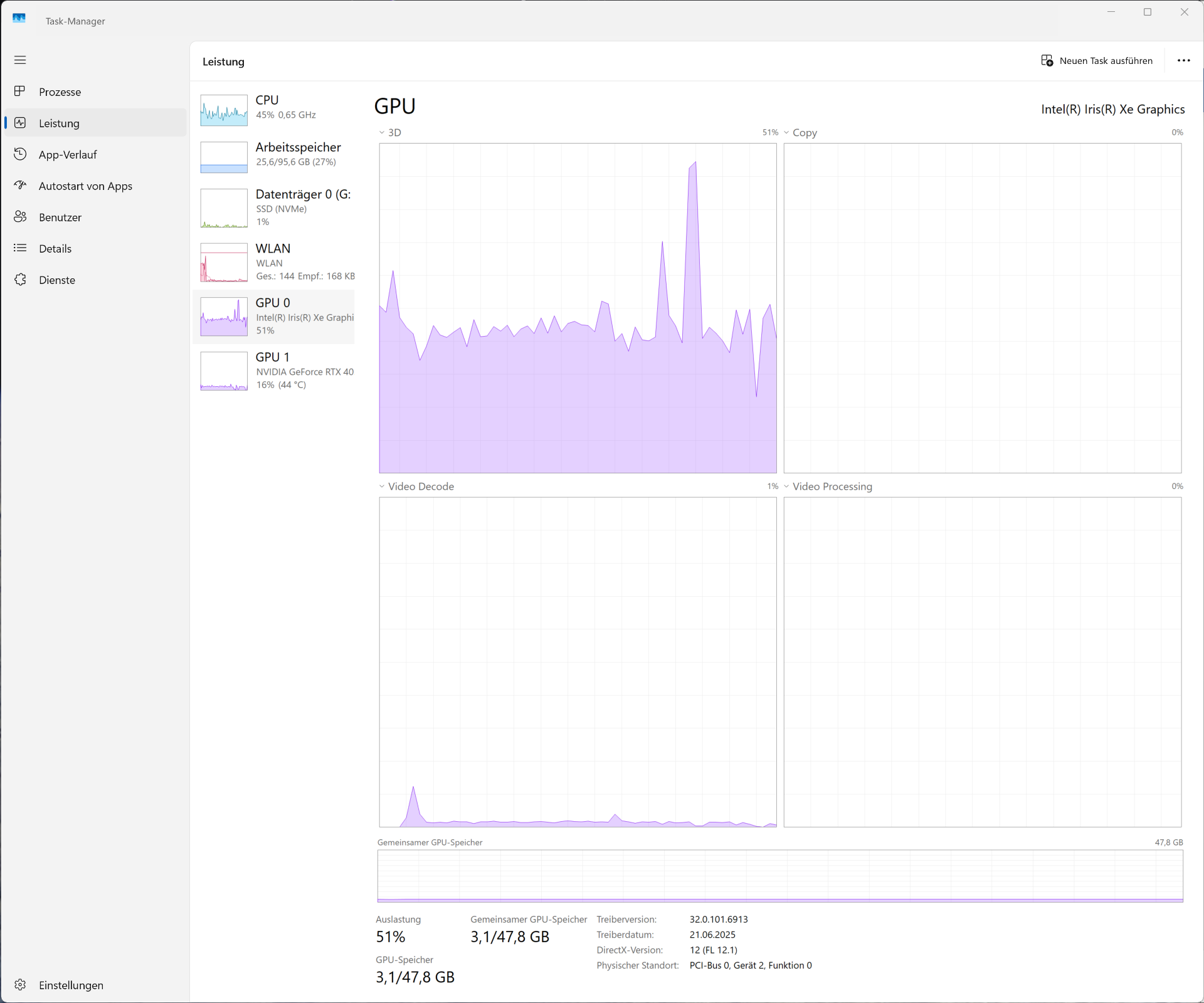
Task: Click the Gemeinsamer GPU-Speicher usage graph
Action: pyautogui.click(x=779, y=876)
